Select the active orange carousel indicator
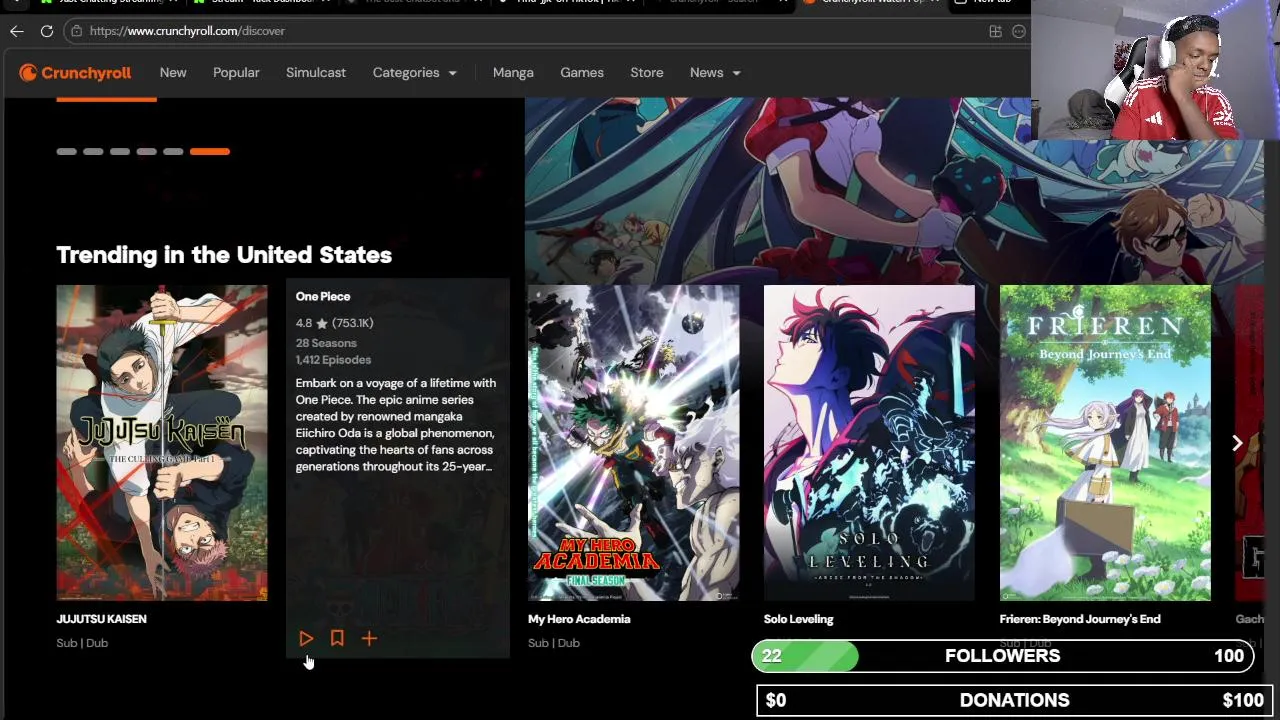This screenshot has width=1280, height=720. click(210, 151)
